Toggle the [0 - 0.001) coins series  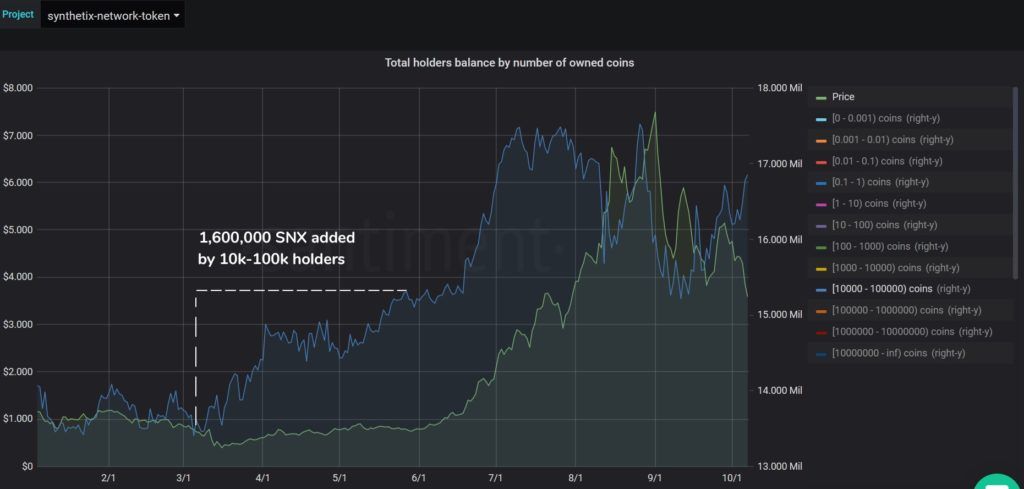(886, 119)
